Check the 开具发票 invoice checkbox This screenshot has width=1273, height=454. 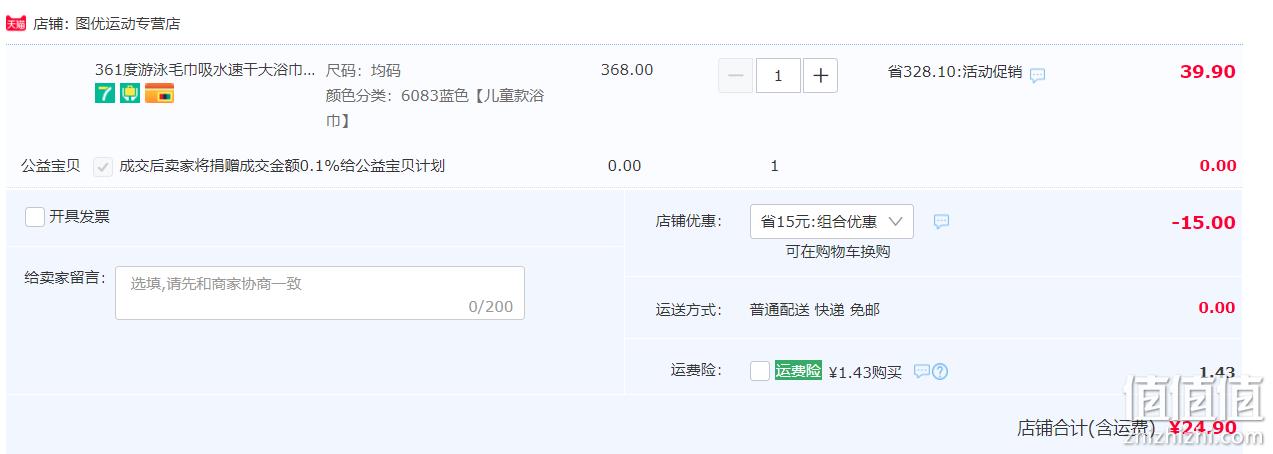coord(35,217)
